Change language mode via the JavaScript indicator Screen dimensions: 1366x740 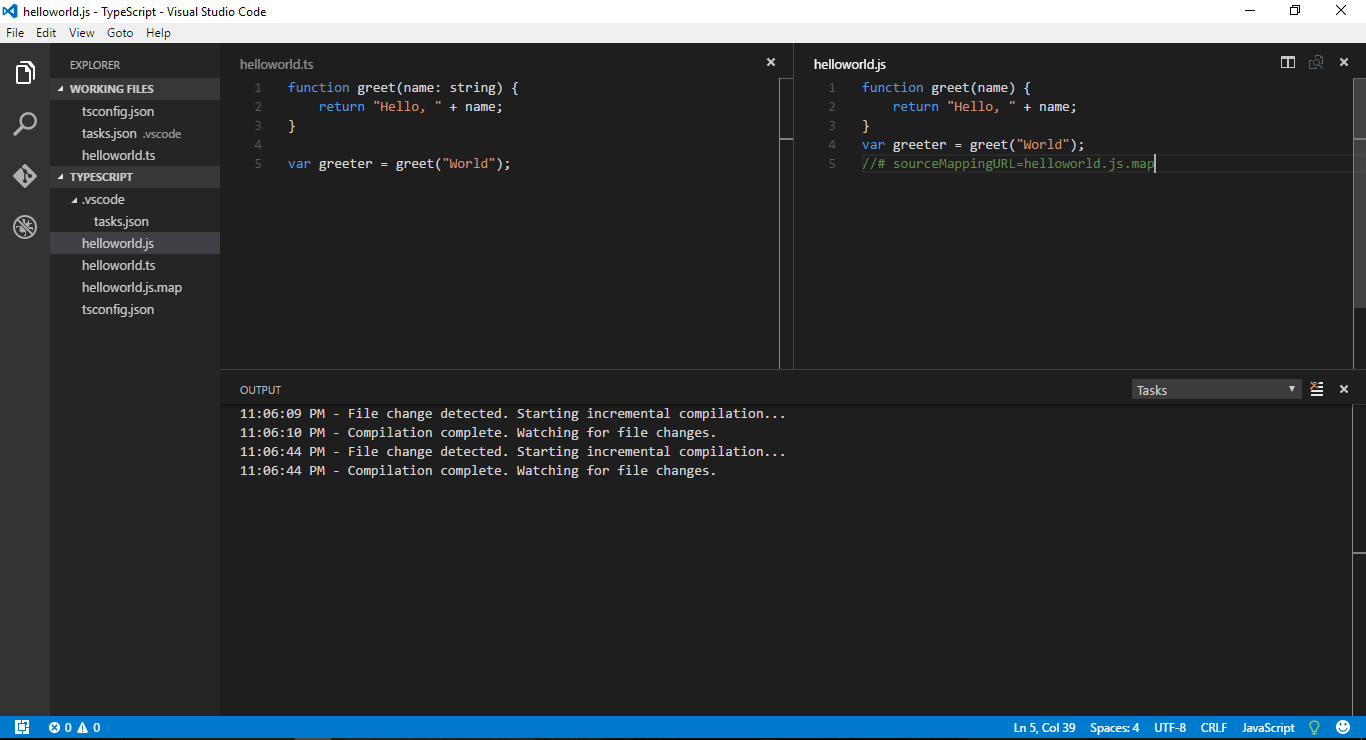(1267, 727)
